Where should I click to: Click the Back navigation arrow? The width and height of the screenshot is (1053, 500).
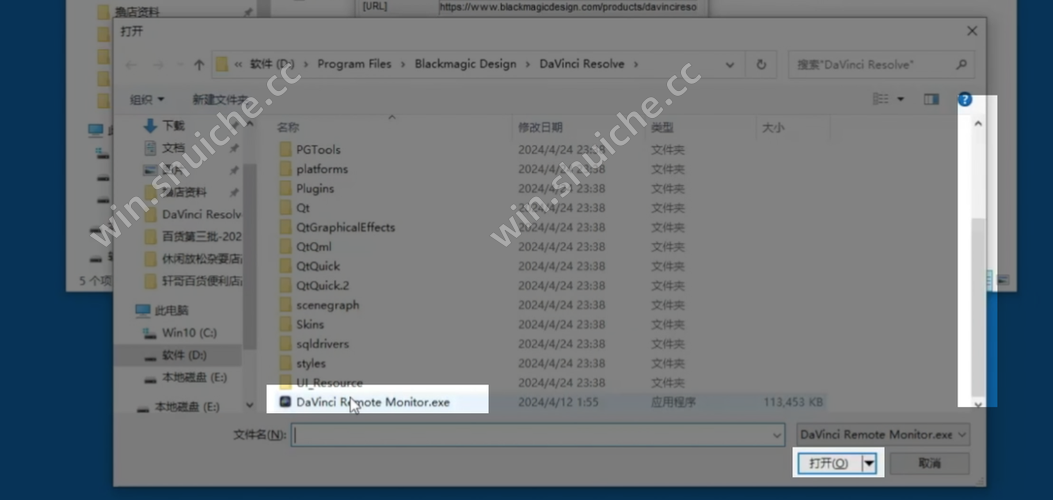pyautogui.click(x=131, y=64)
